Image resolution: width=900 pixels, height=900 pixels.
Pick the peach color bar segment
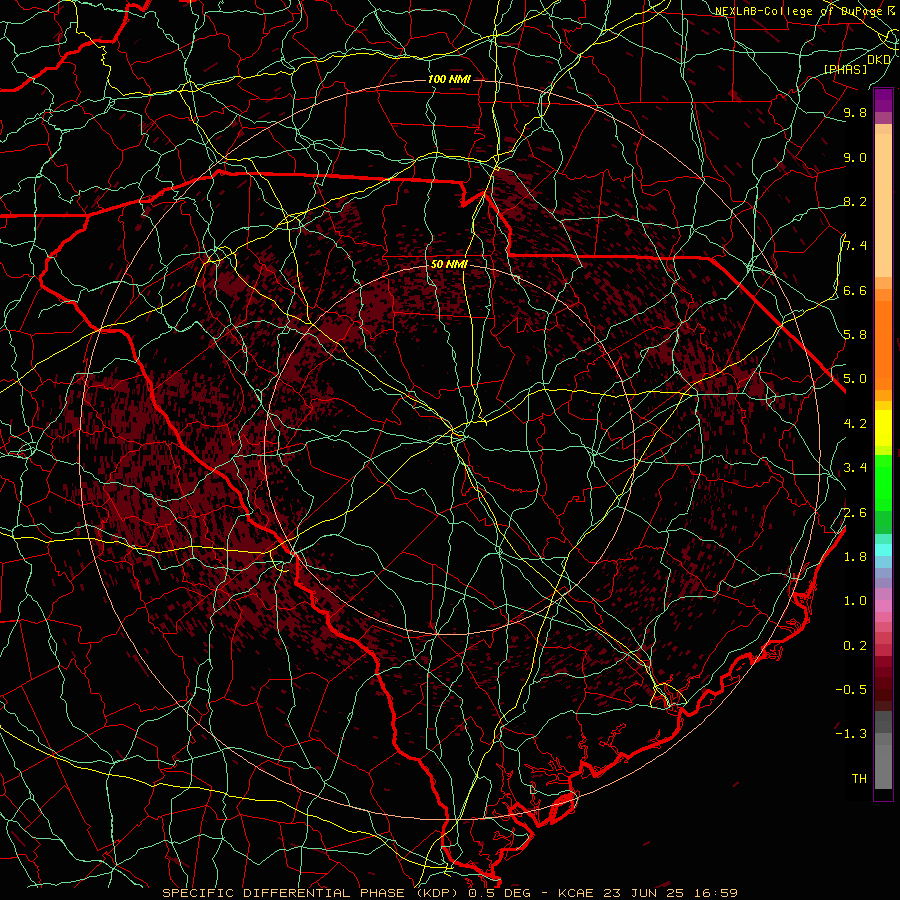pos(883,207)
